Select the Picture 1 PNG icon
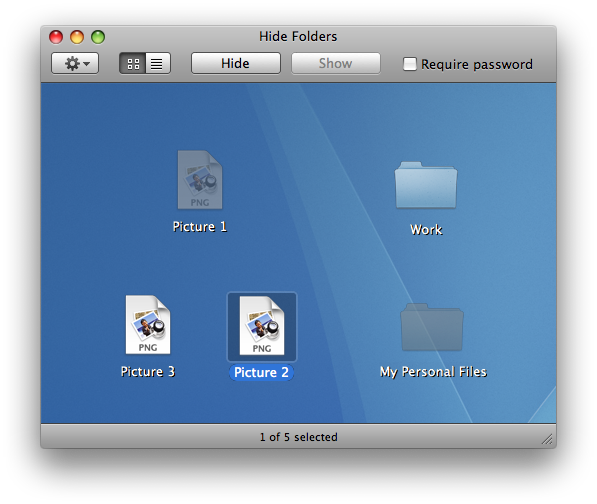Image resolution: width=597 pixels, height=504 pixels. [x=200, y=180]
